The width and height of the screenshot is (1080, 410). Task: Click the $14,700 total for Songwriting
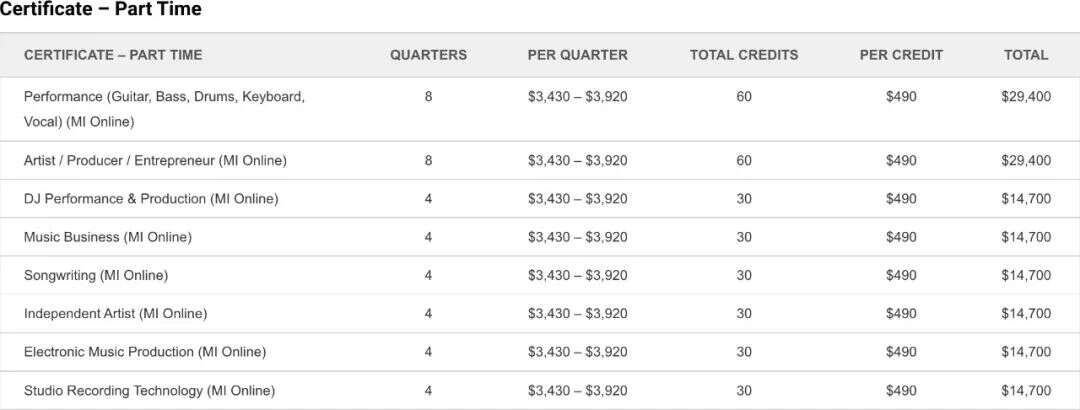tap(1026, 275)
